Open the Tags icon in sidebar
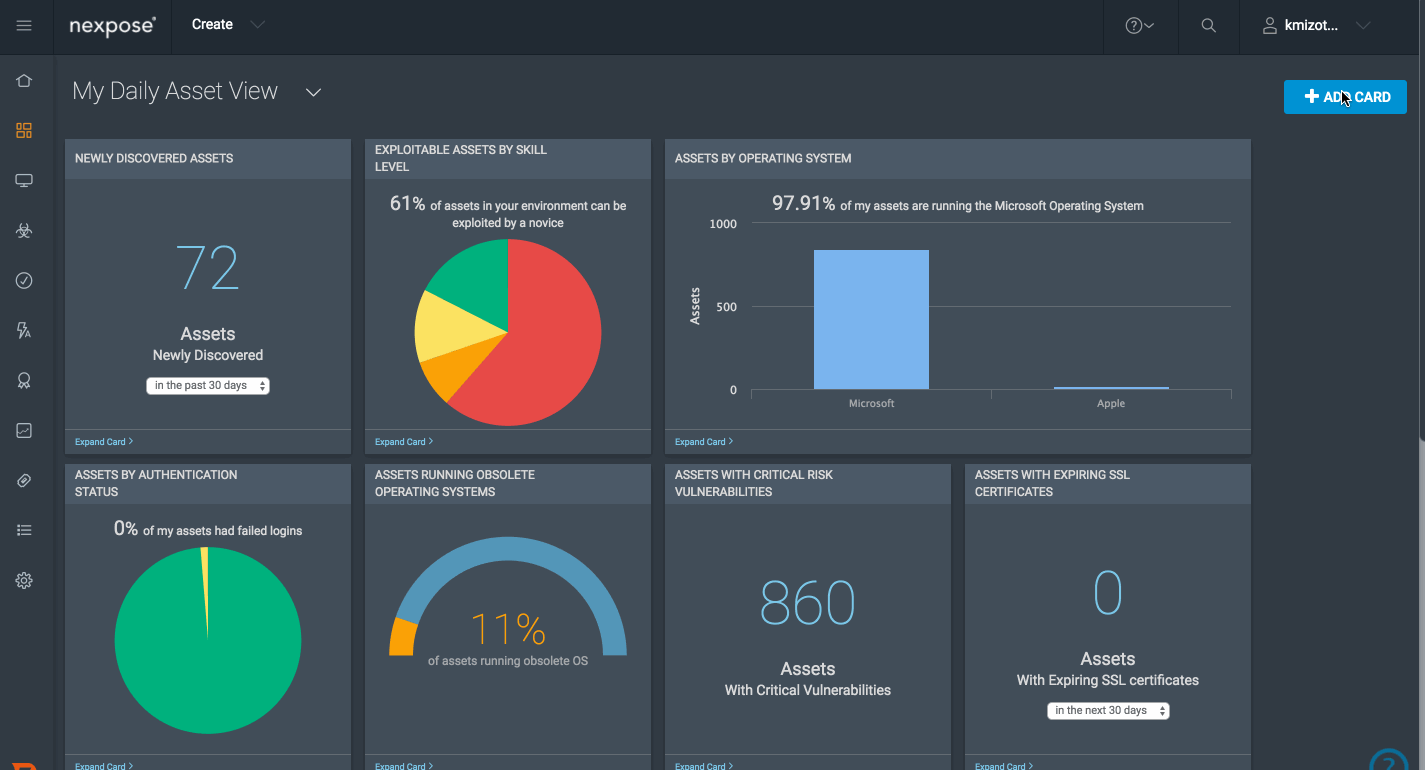Image resolution: width=1425 pixels, height=770 pixels. pos(24,481)
